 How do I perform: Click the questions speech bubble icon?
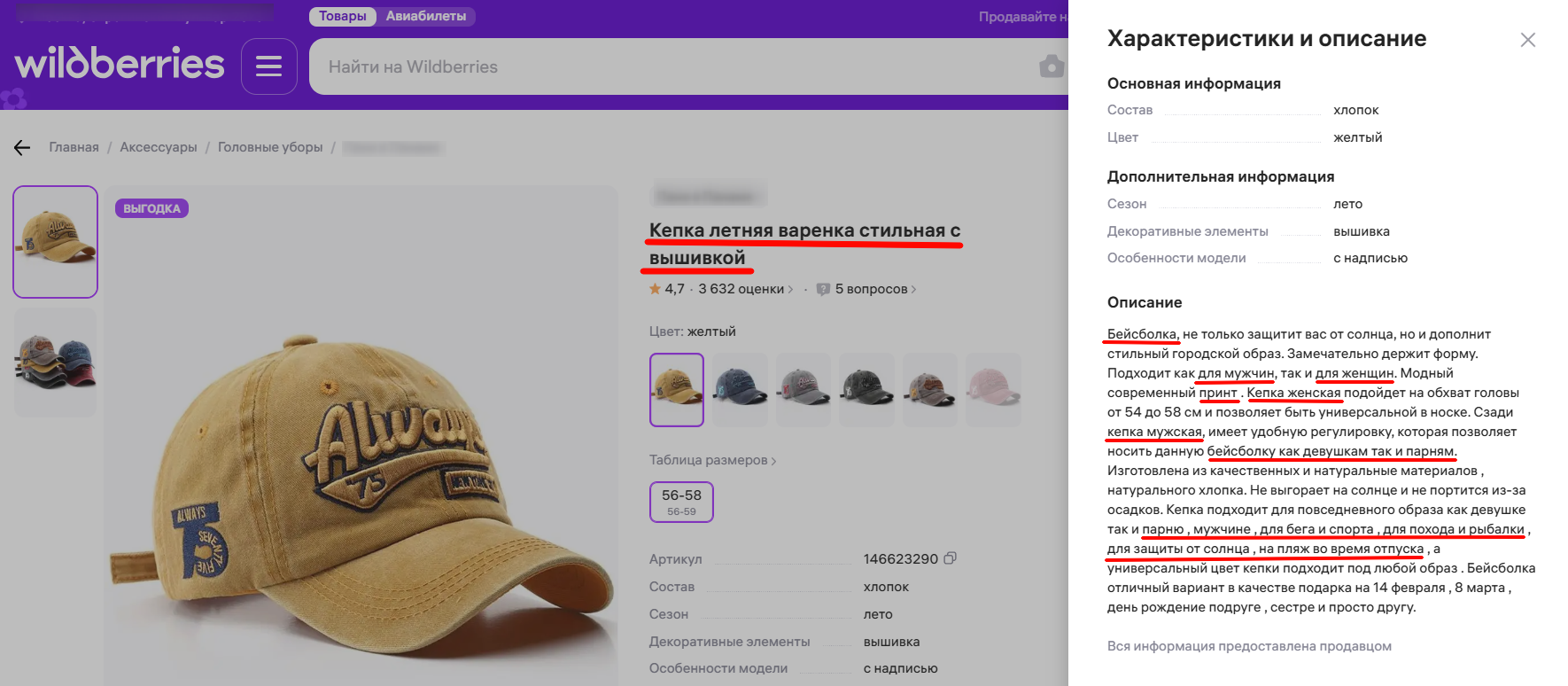tap(823, 289)
